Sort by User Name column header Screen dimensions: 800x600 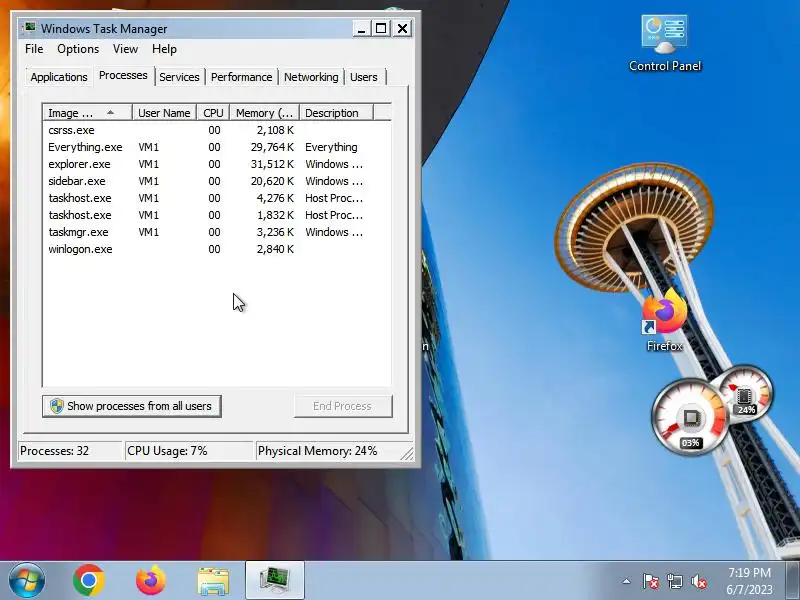[x=164, y=113]
